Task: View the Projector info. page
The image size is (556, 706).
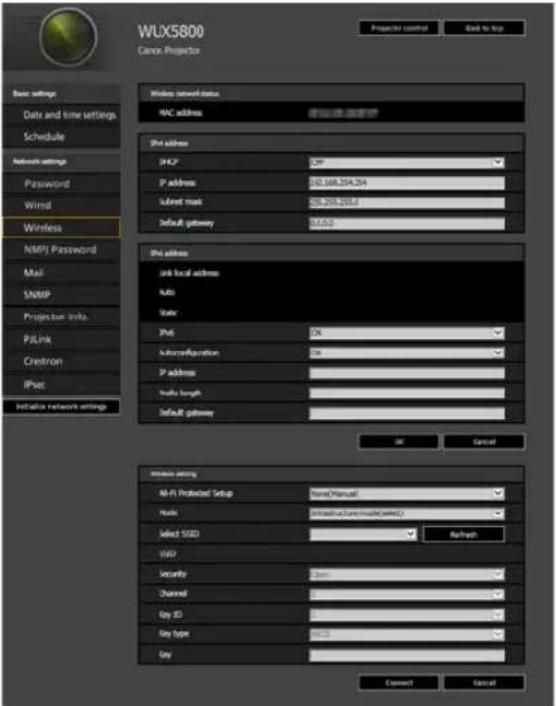Action: tap(62, 317)
